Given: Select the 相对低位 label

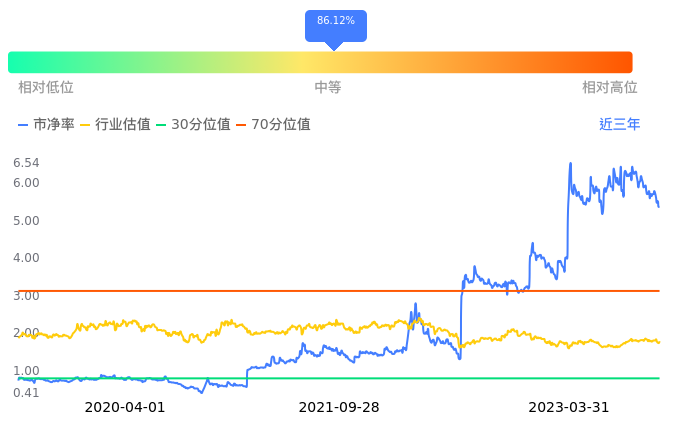Looking at the screenshot, I should tap(46, 88).
